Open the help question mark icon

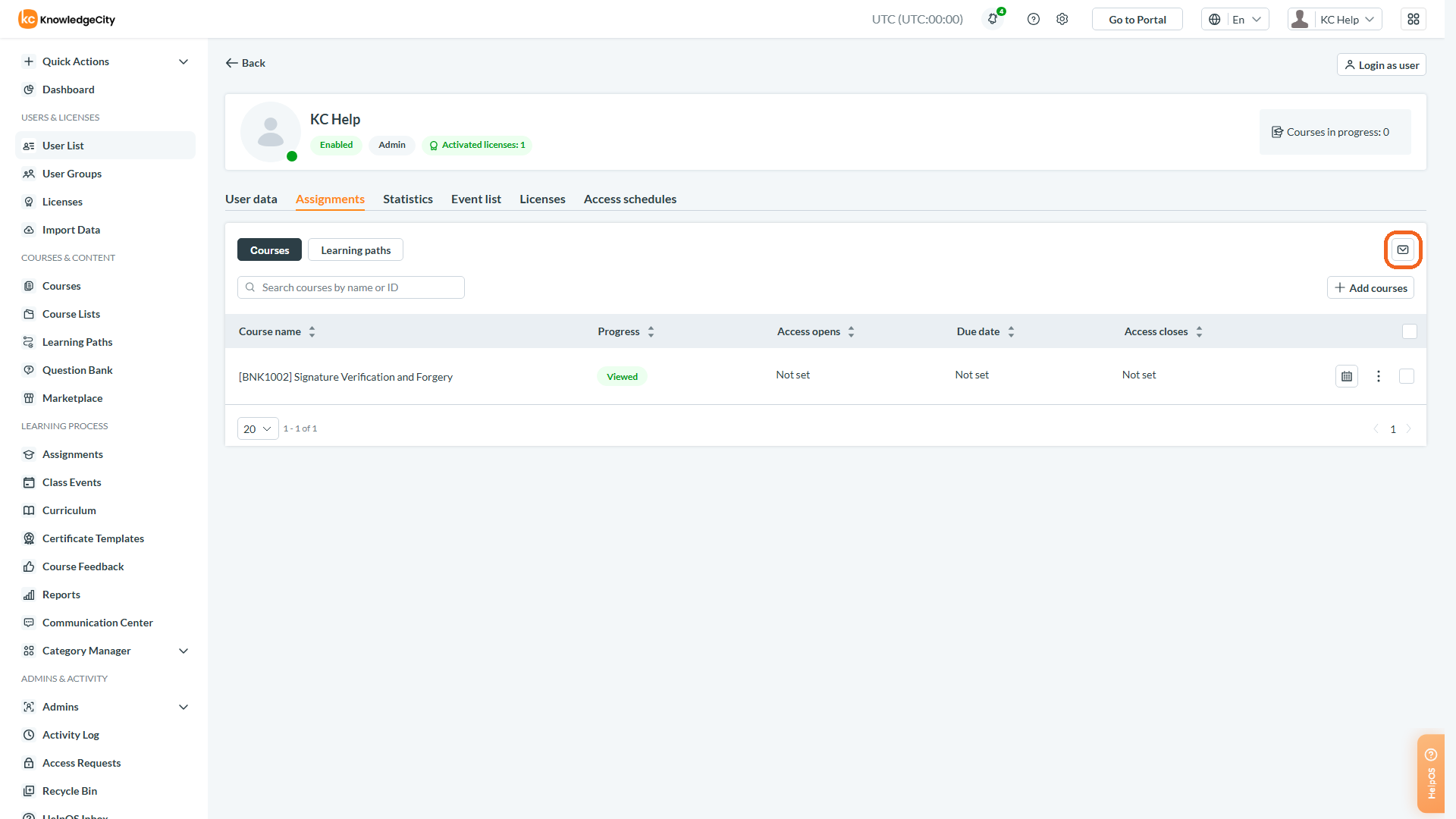[1034, 19]
